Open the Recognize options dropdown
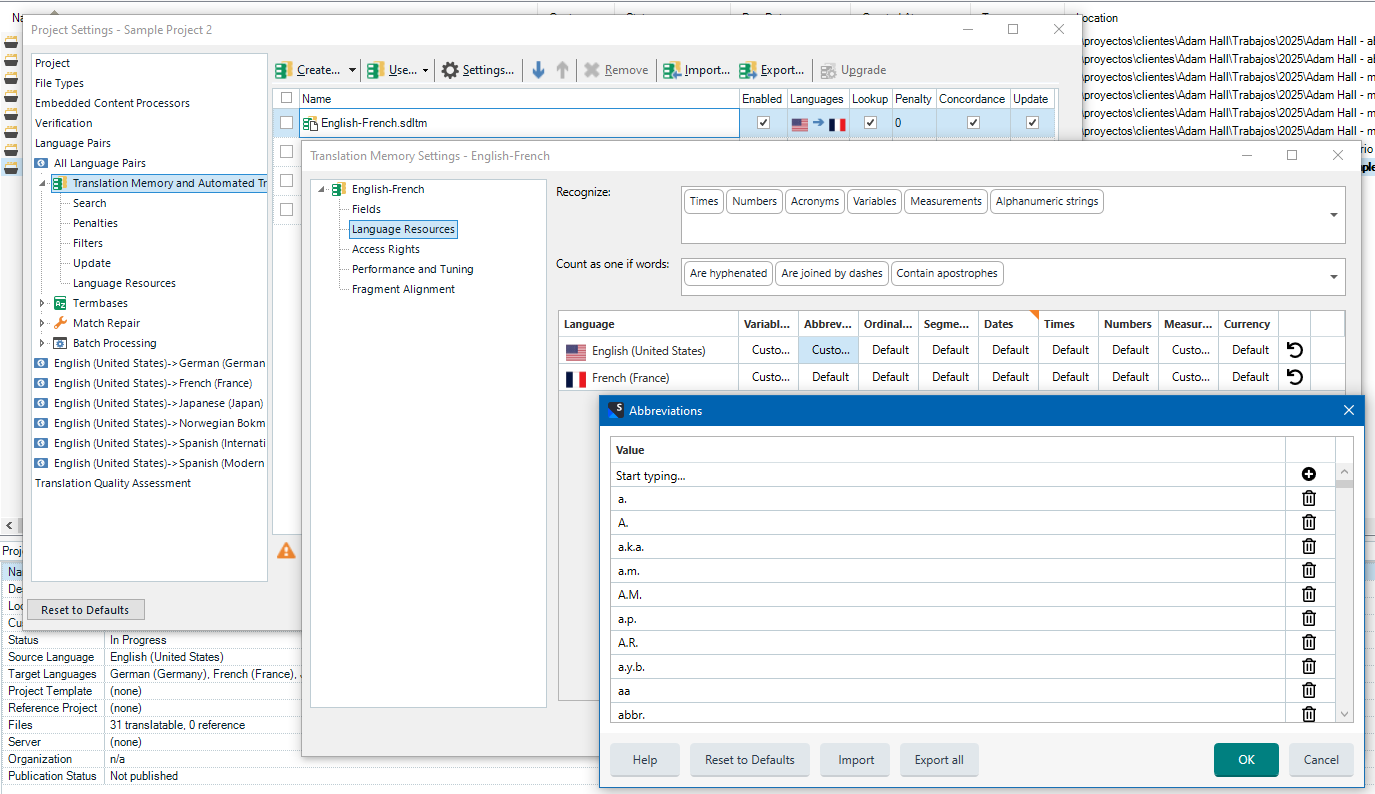The image size is (1375, 794). click(1332, 214)
